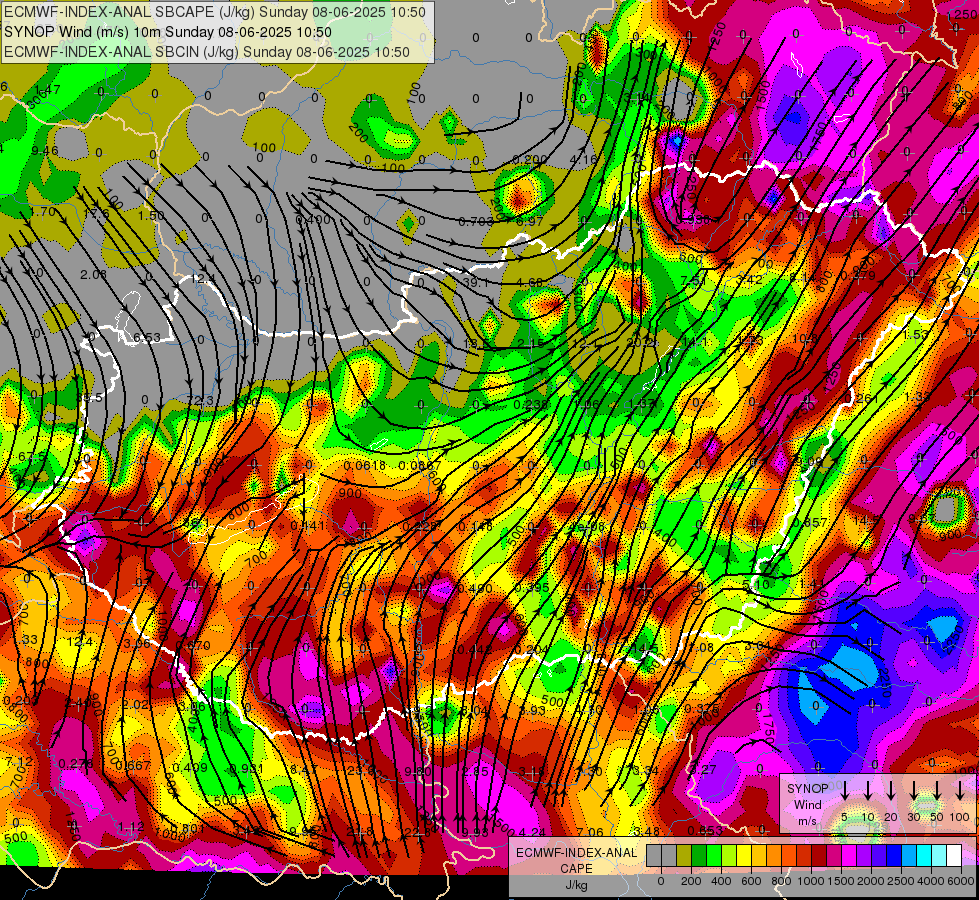979x900 pixels.
Task: Click the '0.703' station value on map
Action: click(476, 221)
